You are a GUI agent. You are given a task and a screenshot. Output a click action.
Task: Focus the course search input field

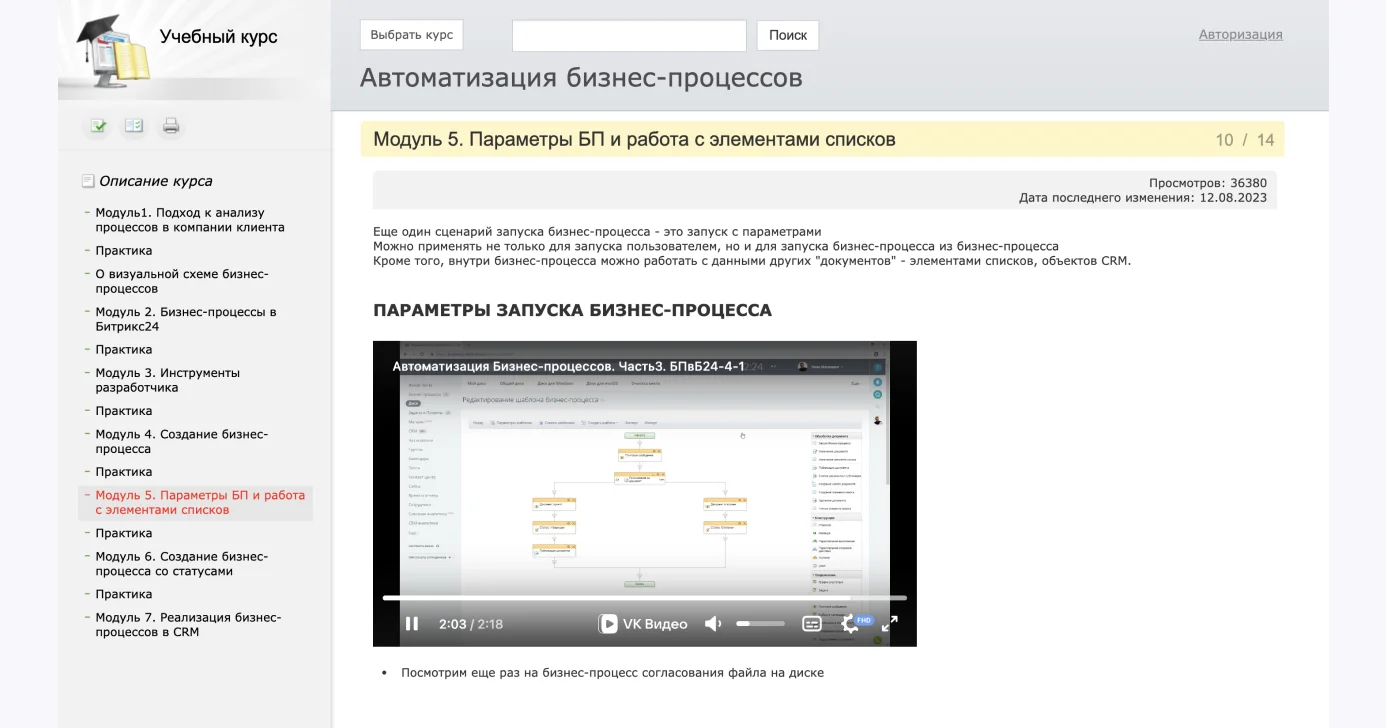pyautogui.click(x=629, y=35)
